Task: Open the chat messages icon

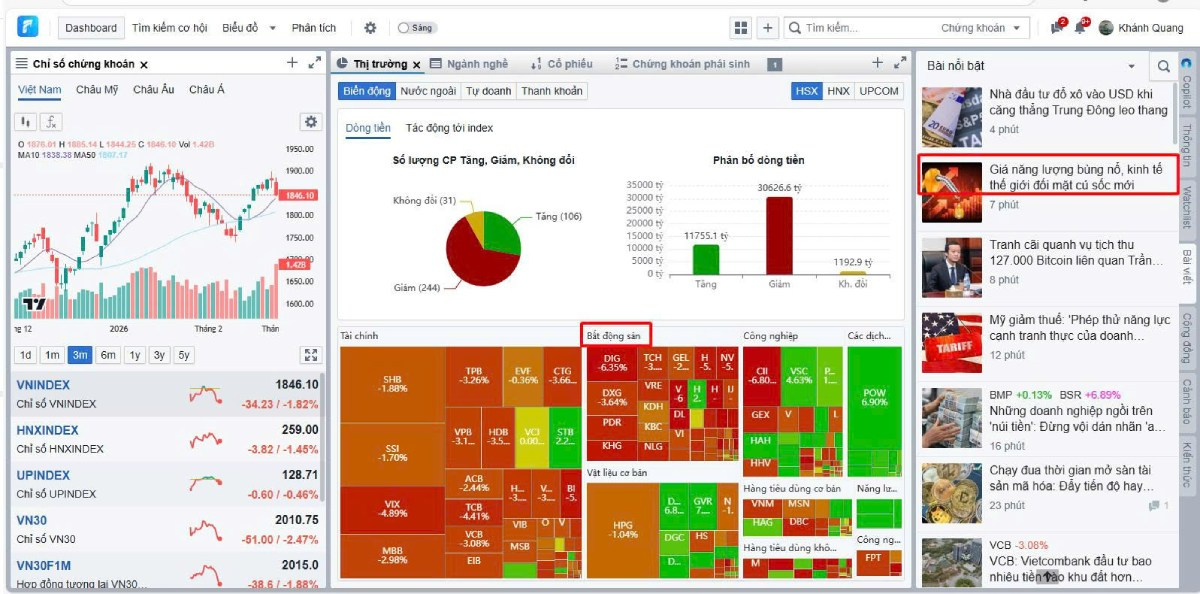Action: [x=1057, y=28]
